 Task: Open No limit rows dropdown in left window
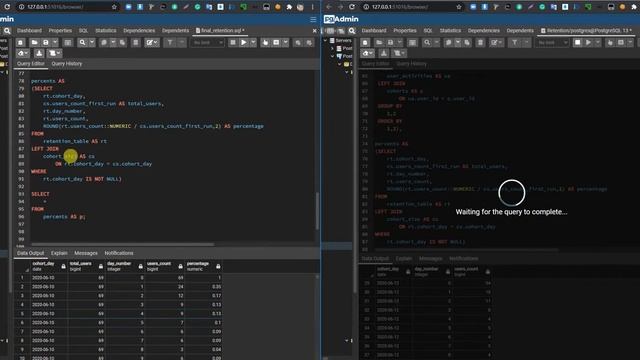click(208, 42)
